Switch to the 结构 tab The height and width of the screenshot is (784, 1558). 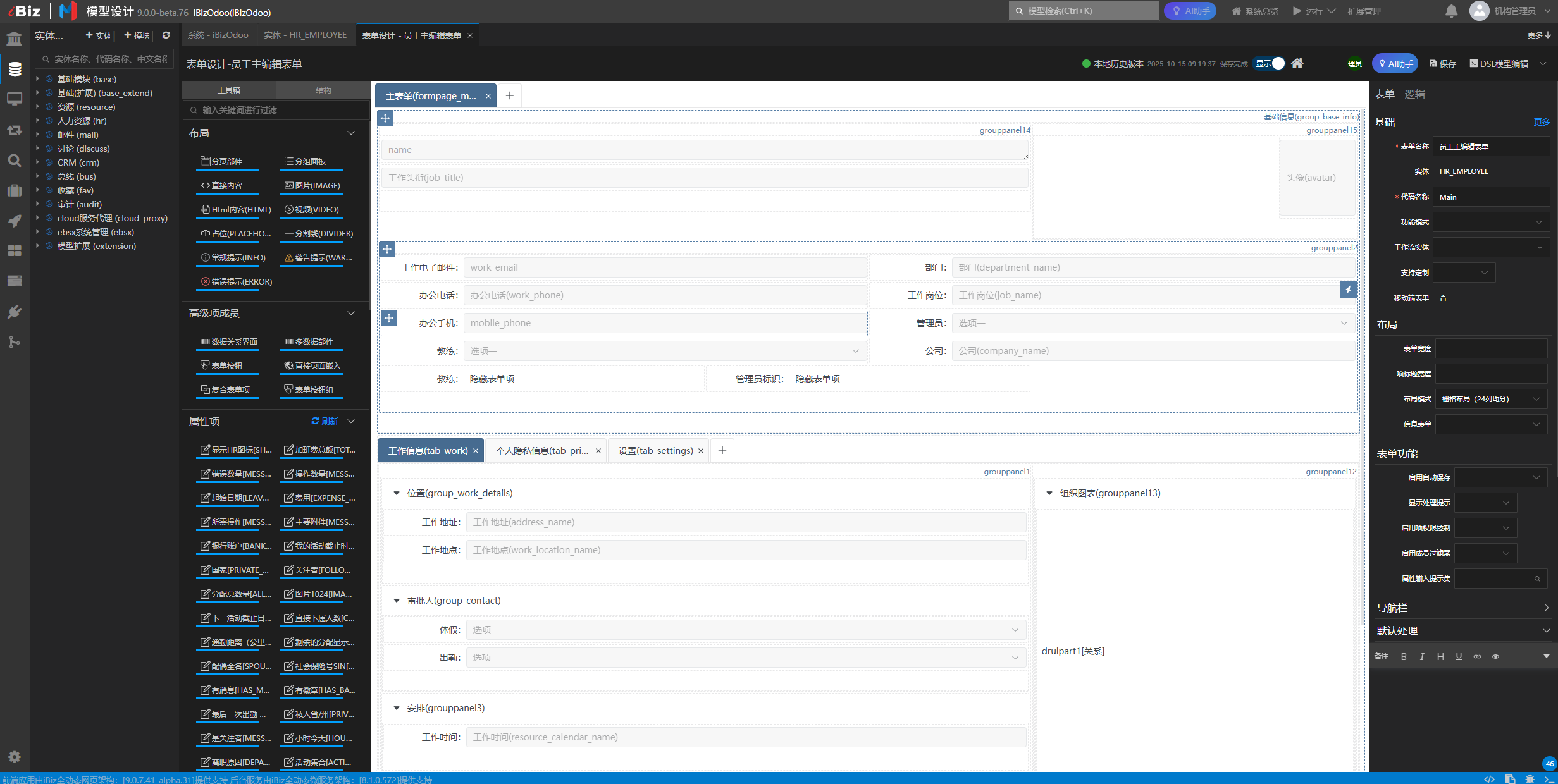[323, 90]
